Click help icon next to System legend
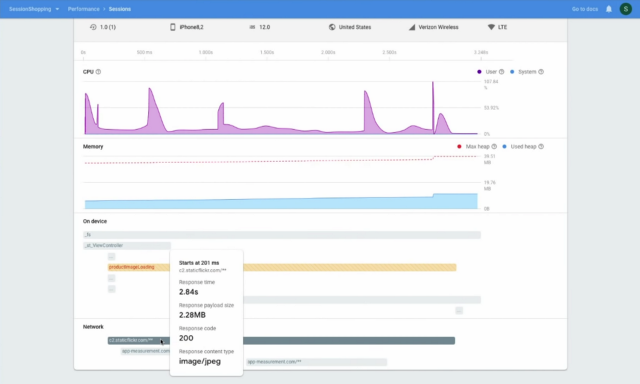This screenshot has height=384, width=640. pos(541,72)
